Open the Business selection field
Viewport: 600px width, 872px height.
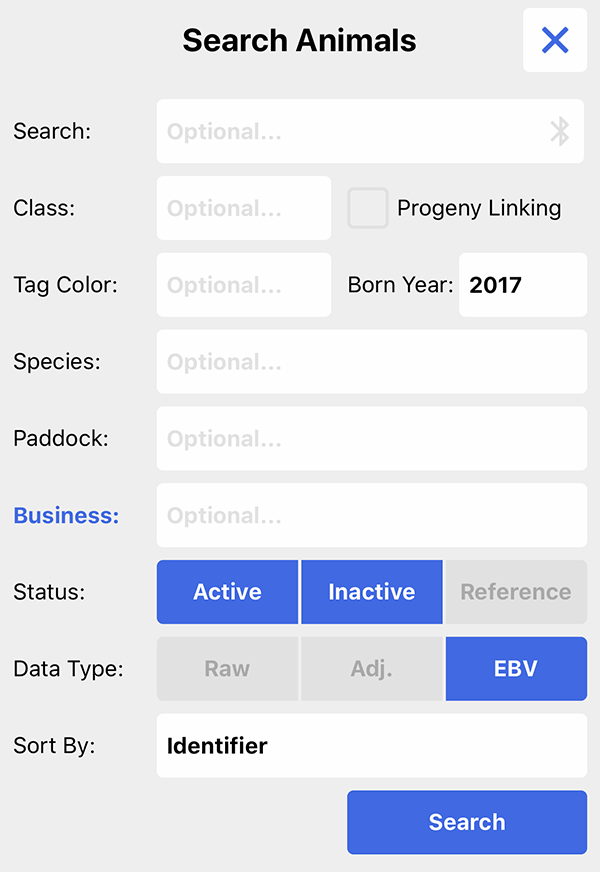tap(371, 515)
